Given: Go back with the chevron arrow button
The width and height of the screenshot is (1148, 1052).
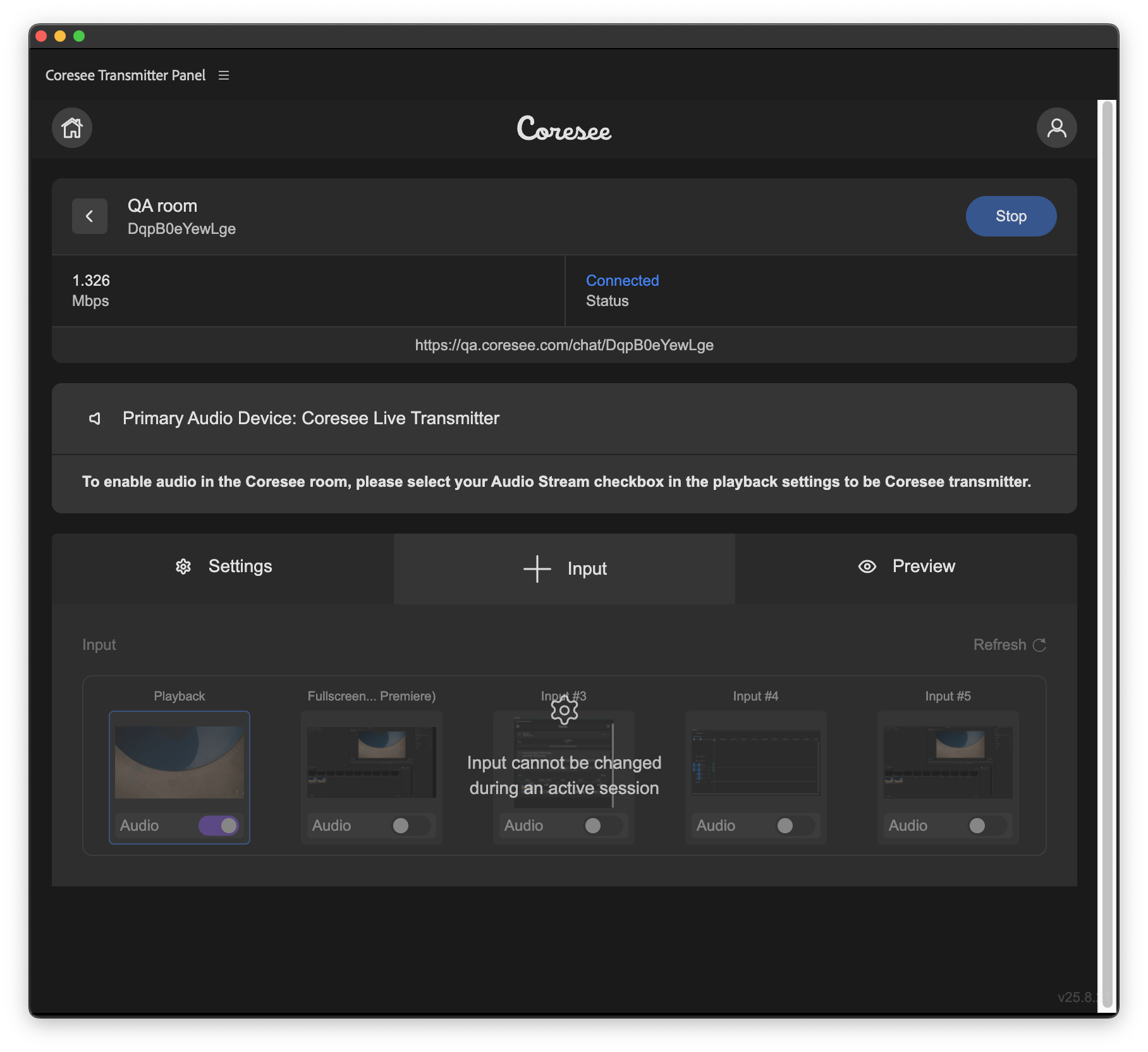Looking at the screenshot, I should point(90,216).
